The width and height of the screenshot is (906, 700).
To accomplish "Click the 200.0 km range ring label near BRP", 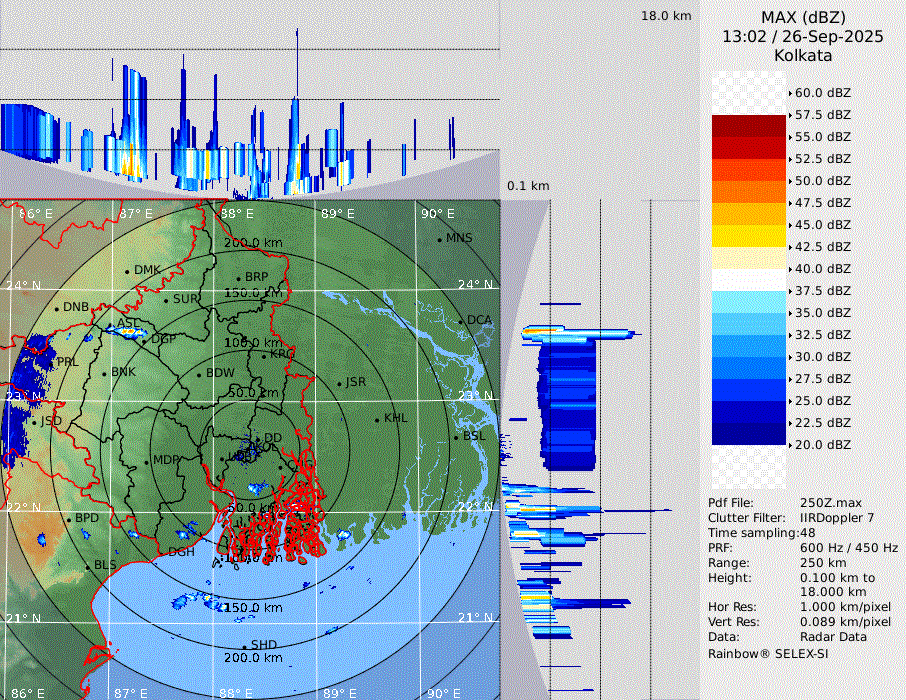I will (x=252, y=243).
